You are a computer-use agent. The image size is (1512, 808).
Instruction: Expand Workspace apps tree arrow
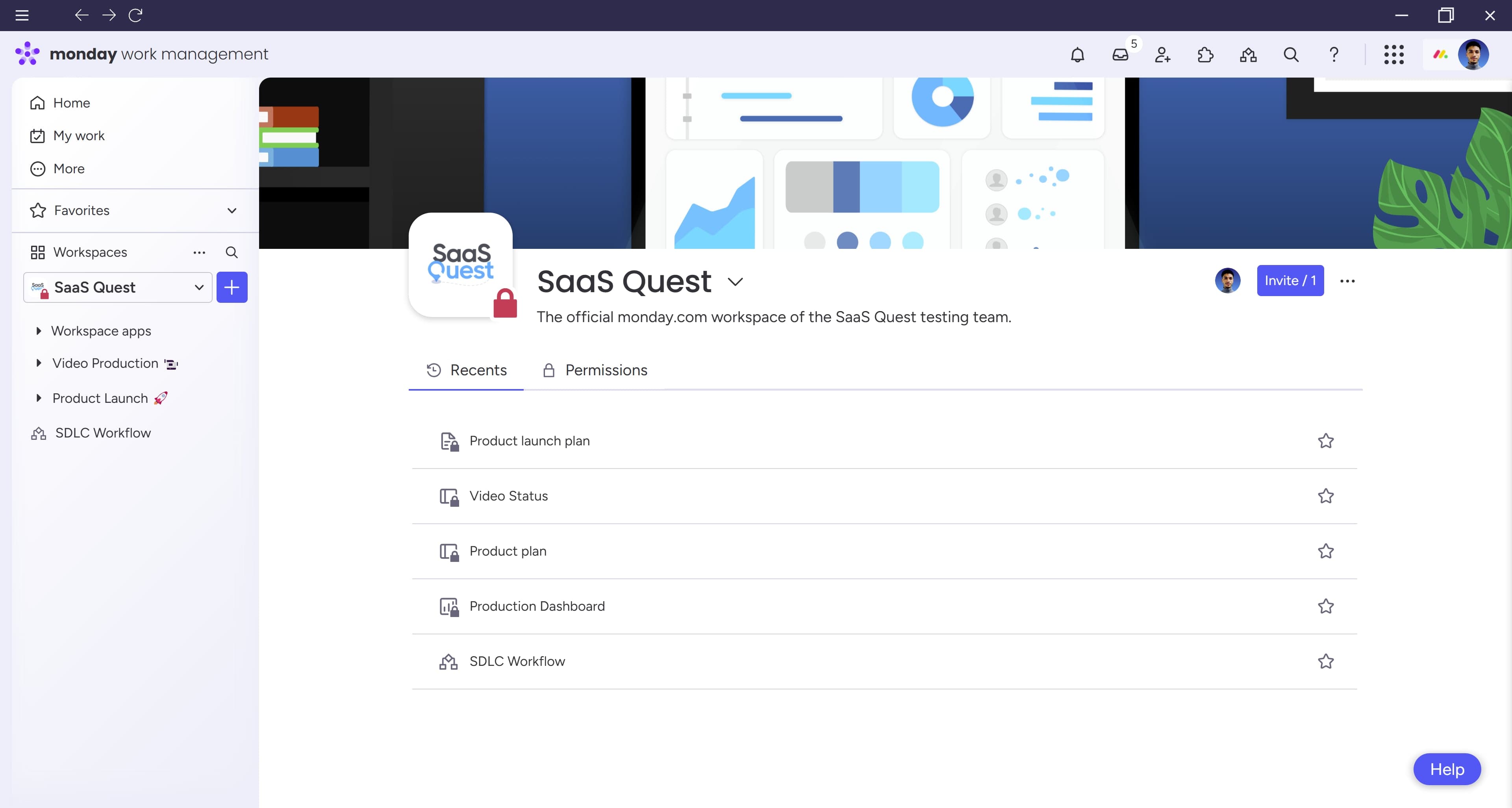39,331
